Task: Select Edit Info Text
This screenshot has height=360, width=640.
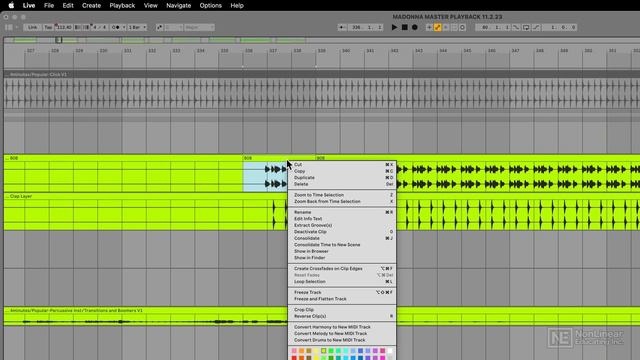Action: (x=342, y=219)
